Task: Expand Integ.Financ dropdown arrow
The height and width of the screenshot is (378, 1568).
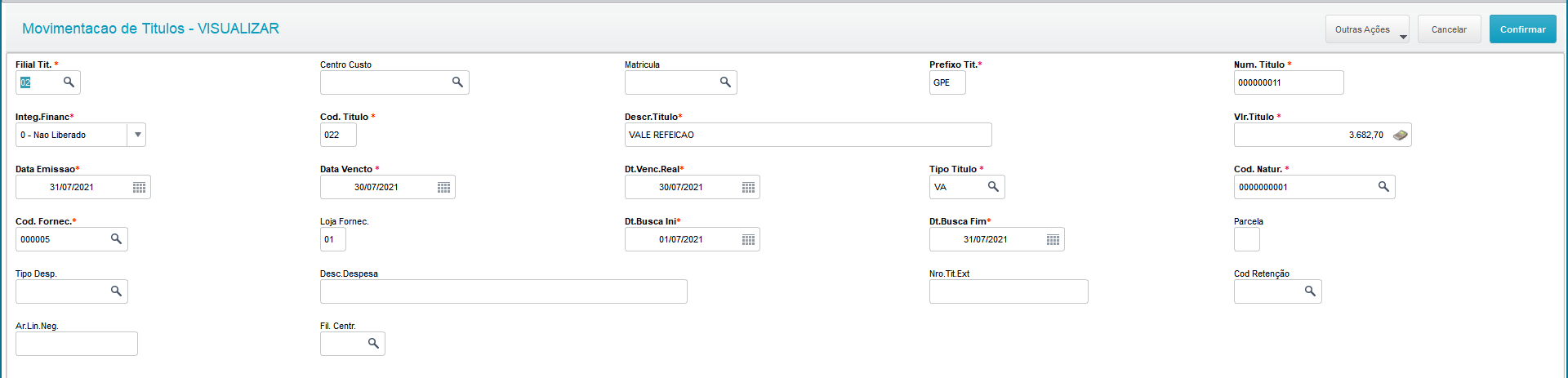Action: coord(137,135)
